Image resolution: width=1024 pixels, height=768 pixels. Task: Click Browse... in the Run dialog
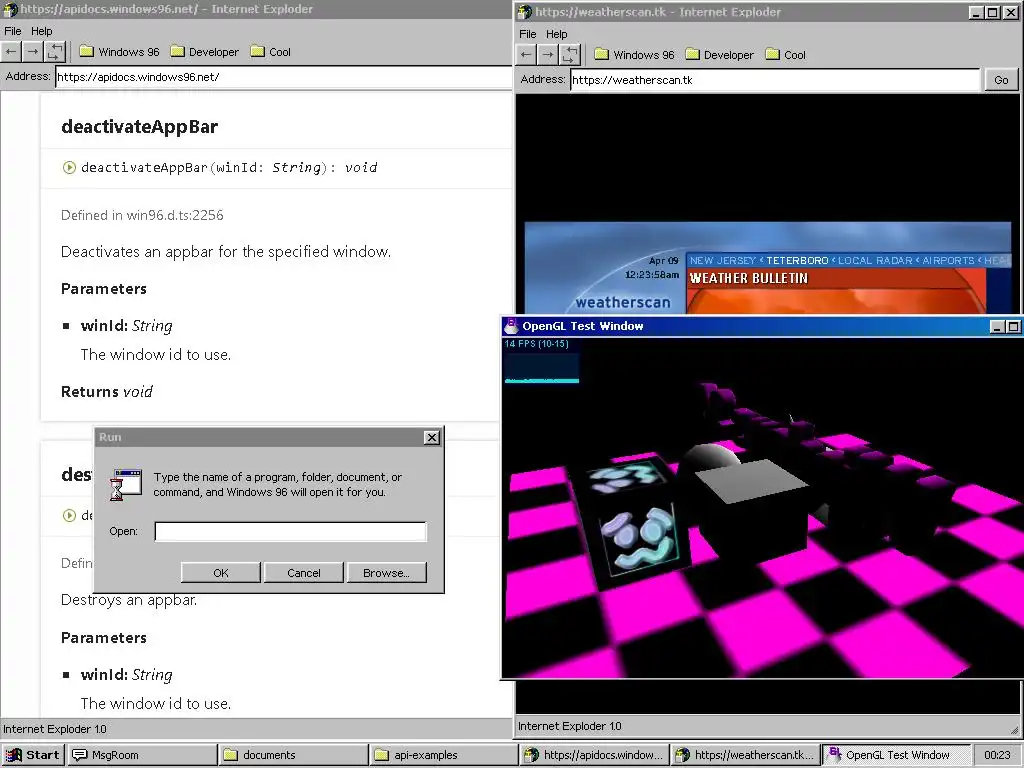pos(387,573)
